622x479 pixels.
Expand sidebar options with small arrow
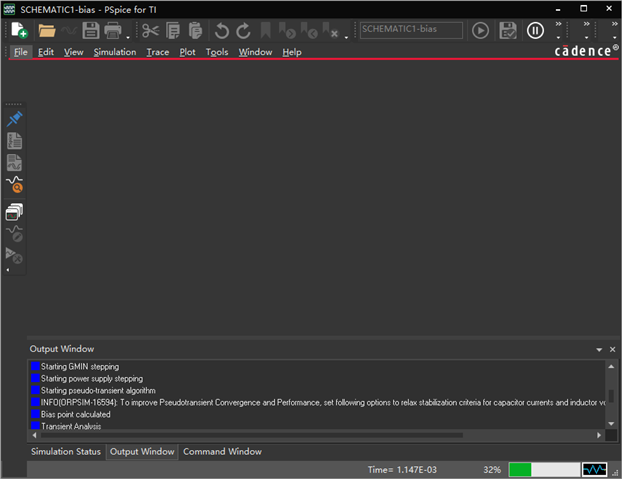[8, 270]
